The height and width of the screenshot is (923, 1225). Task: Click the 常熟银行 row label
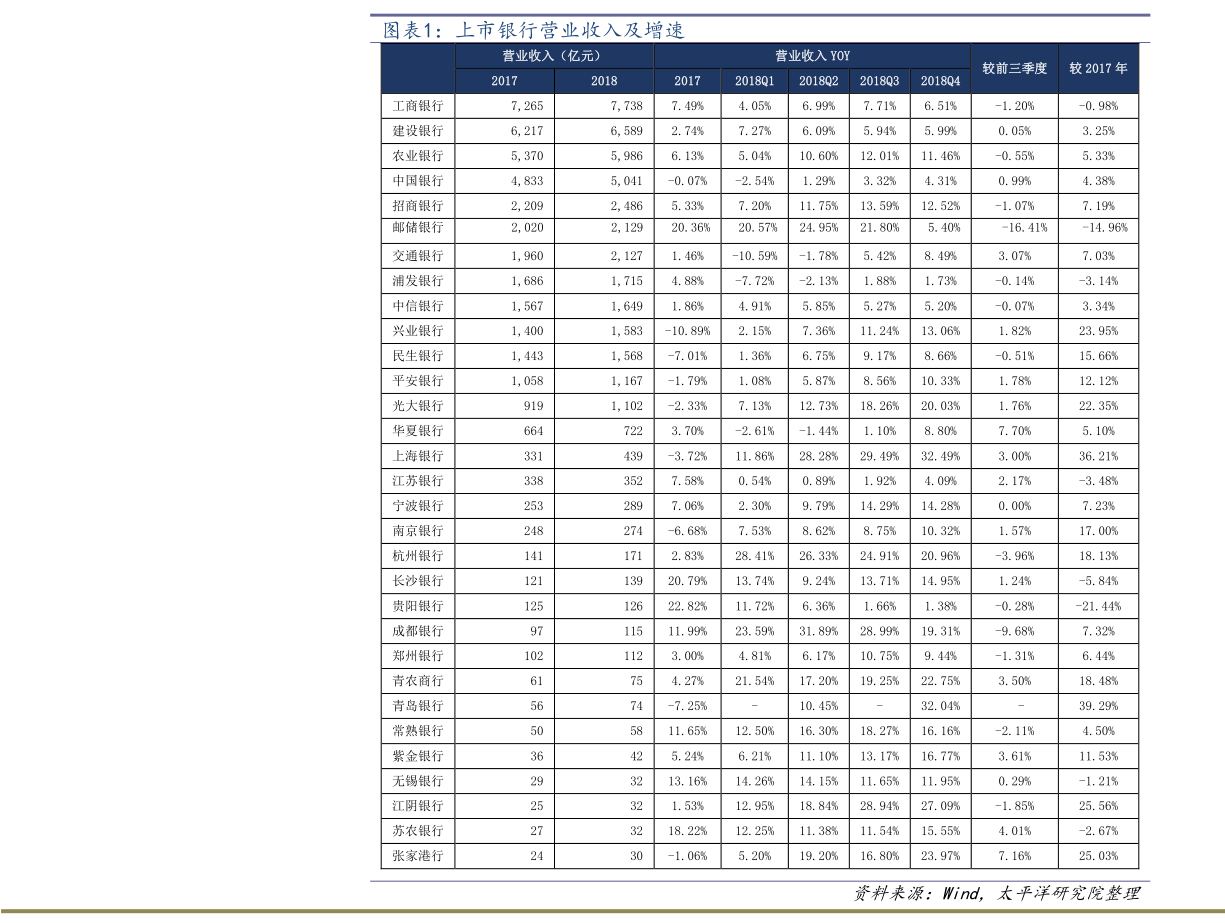[418, 731]
